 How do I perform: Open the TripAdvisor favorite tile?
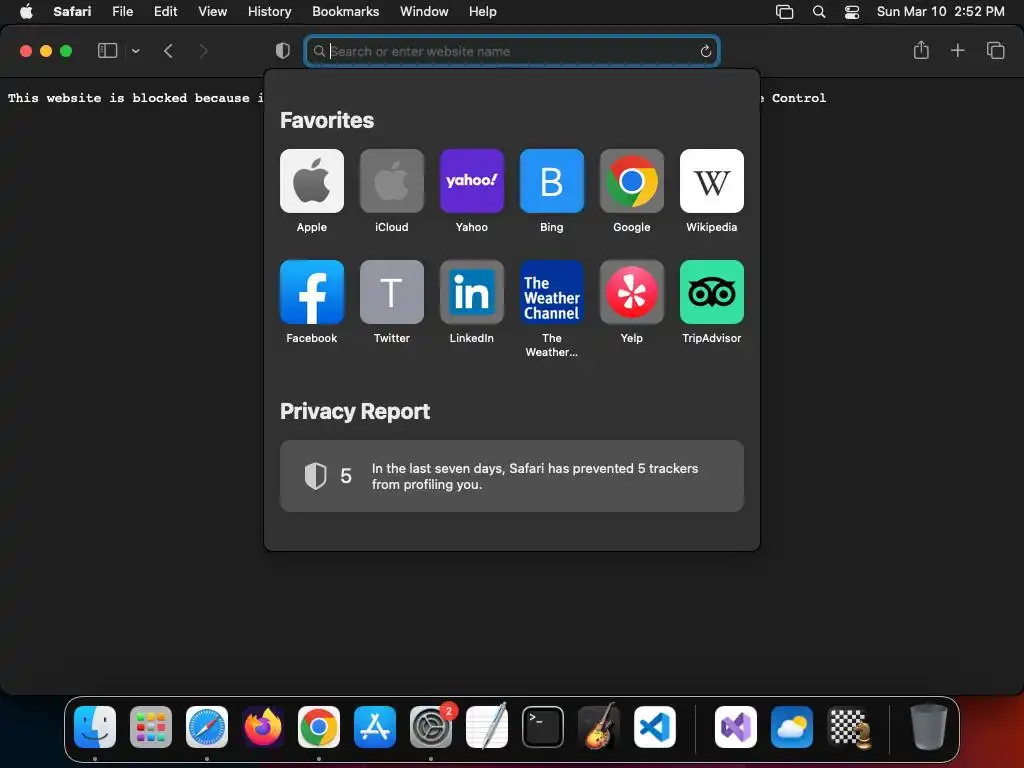click(x=712, y=292)
